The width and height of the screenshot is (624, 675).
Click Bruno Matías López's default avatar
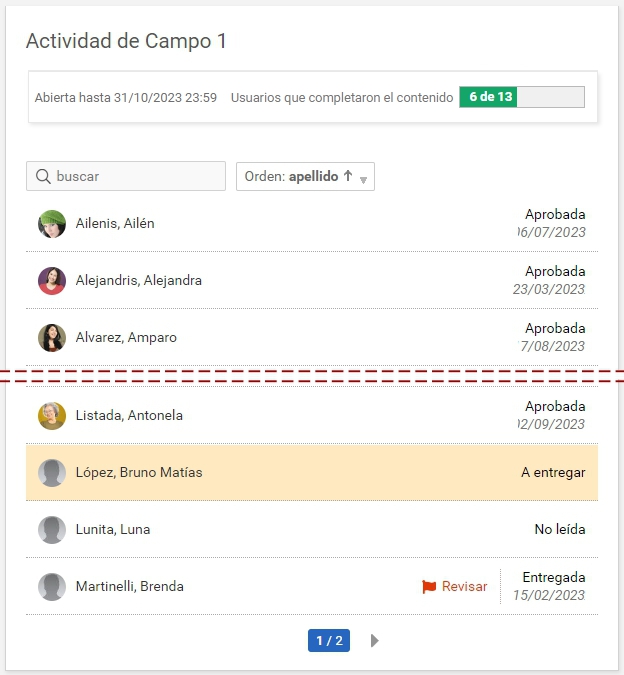coord(52,473)
